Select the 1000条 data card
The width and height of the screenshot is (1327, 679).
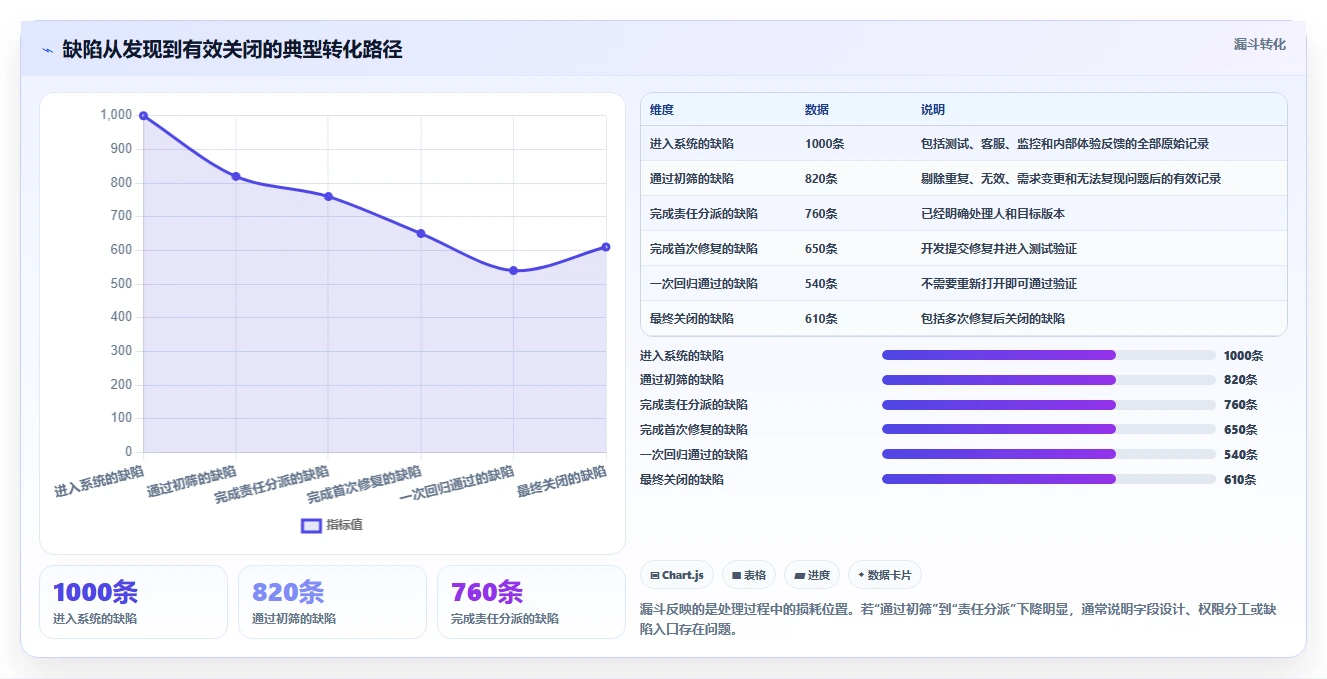[133, 602]
